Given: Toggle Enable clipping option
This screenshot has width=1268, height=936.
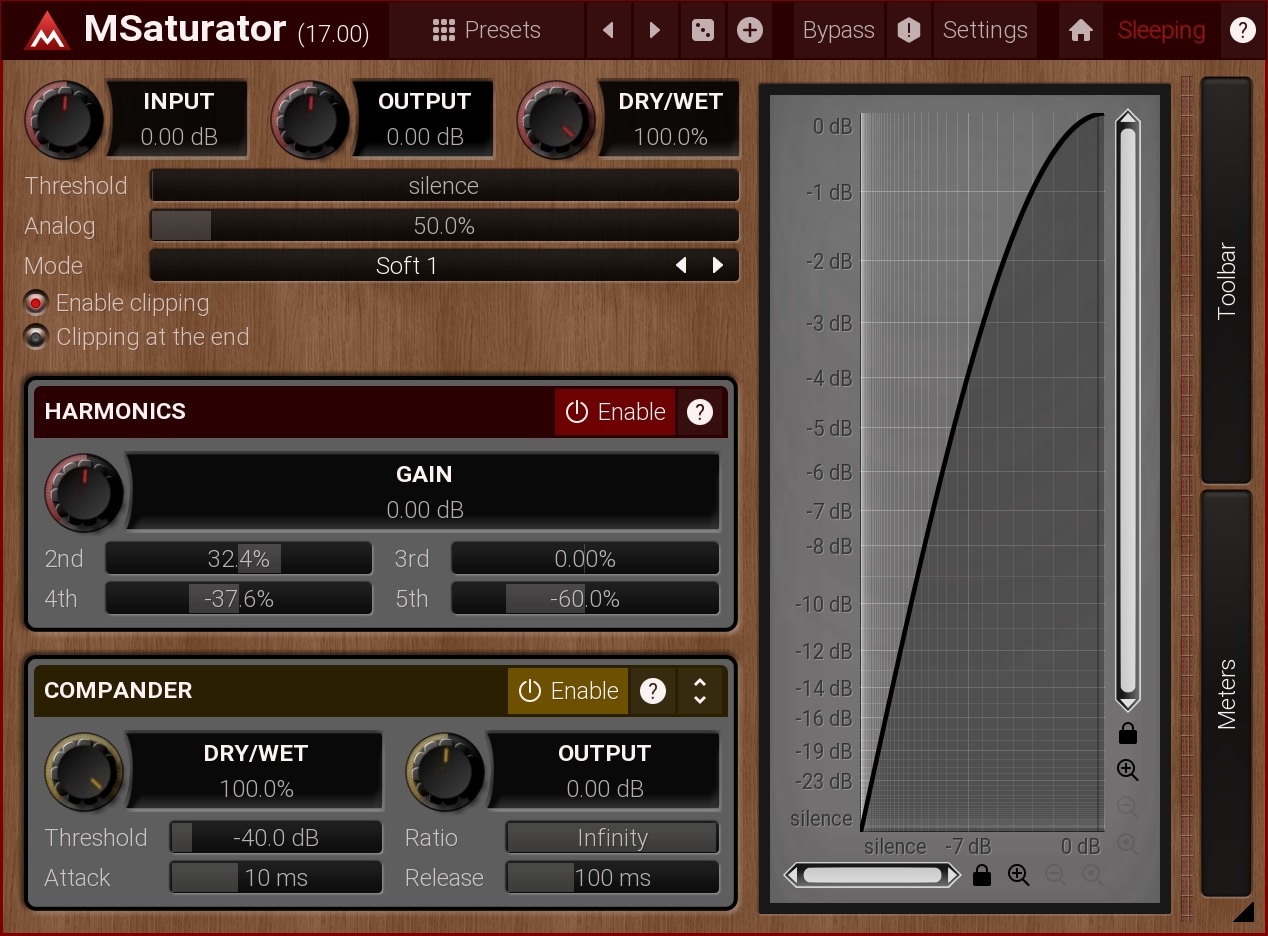Looking at the screenshot, I should pyautogui.click(x=36, y=303).
